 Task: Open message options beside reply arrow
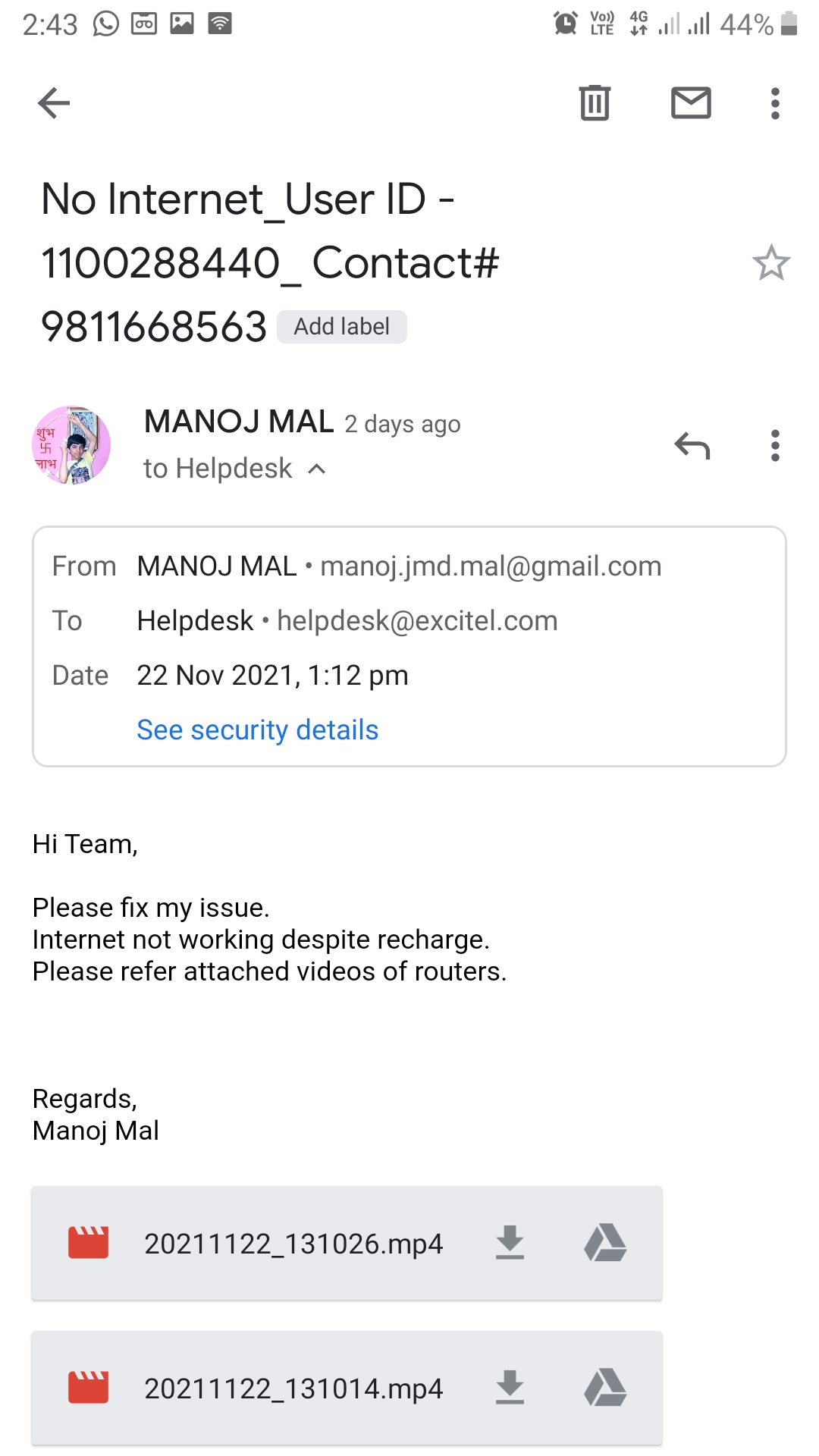pyautogui.click(x=774, y=446)
